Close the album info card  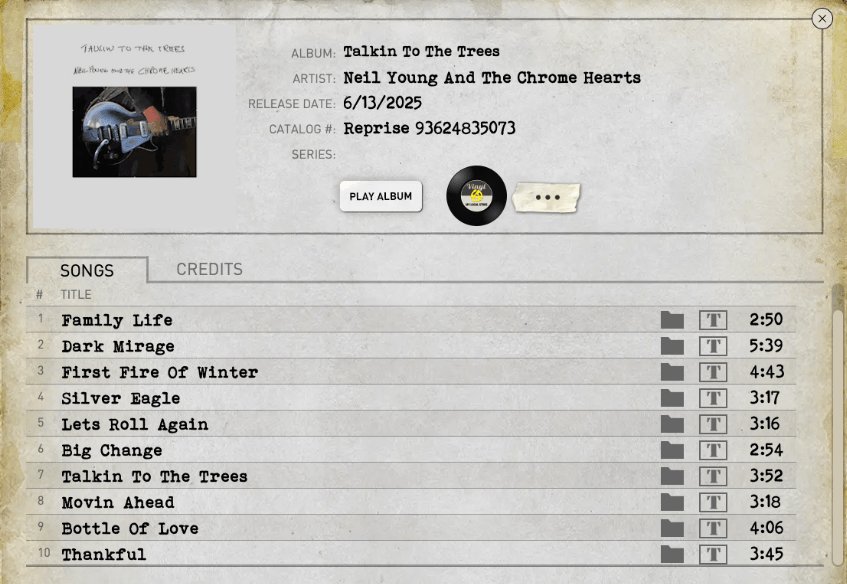[822, 19]
